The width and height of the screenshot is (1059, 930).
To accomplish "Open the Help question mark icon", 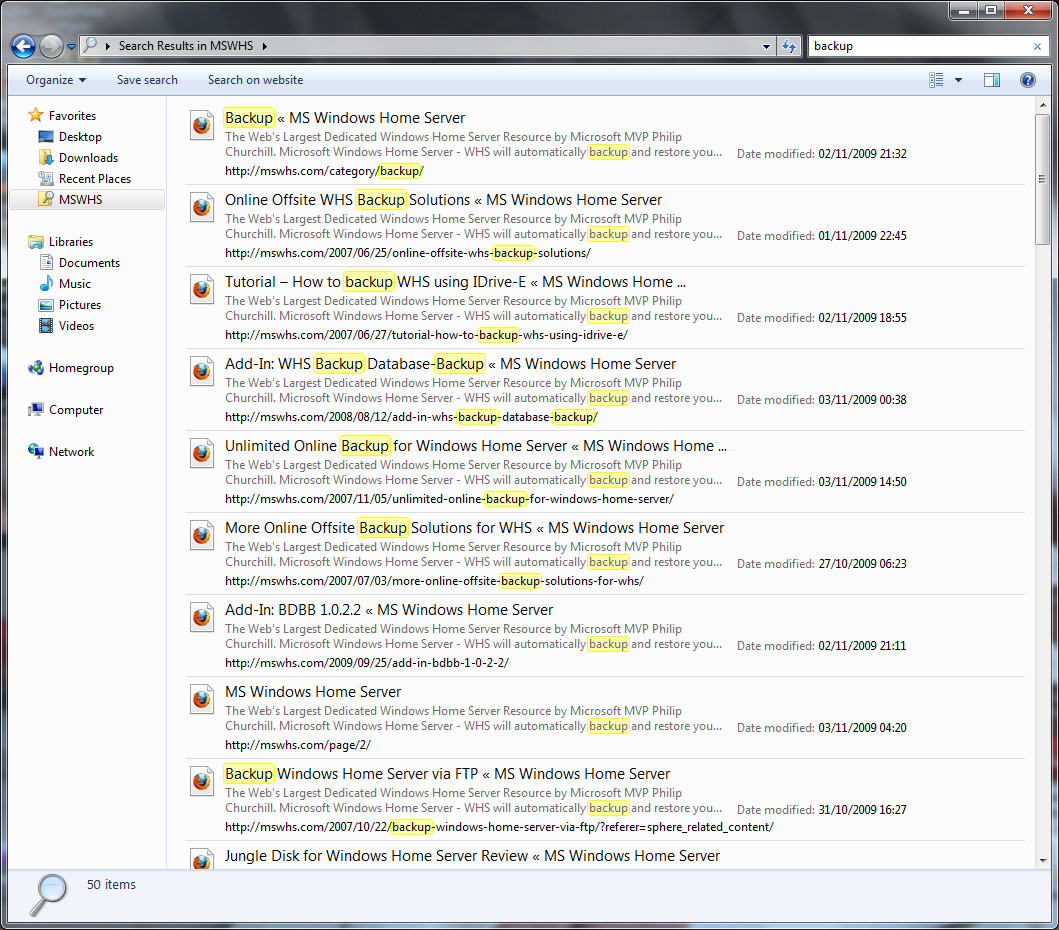I will [1027, 80].
